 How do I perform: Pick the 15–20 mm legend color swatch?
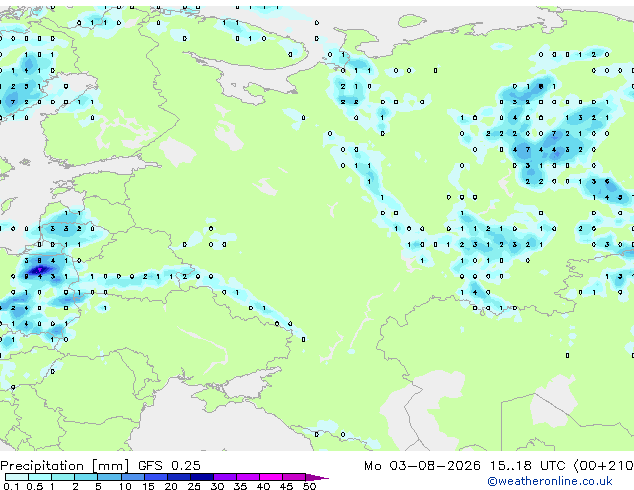(x=156, y=477)
